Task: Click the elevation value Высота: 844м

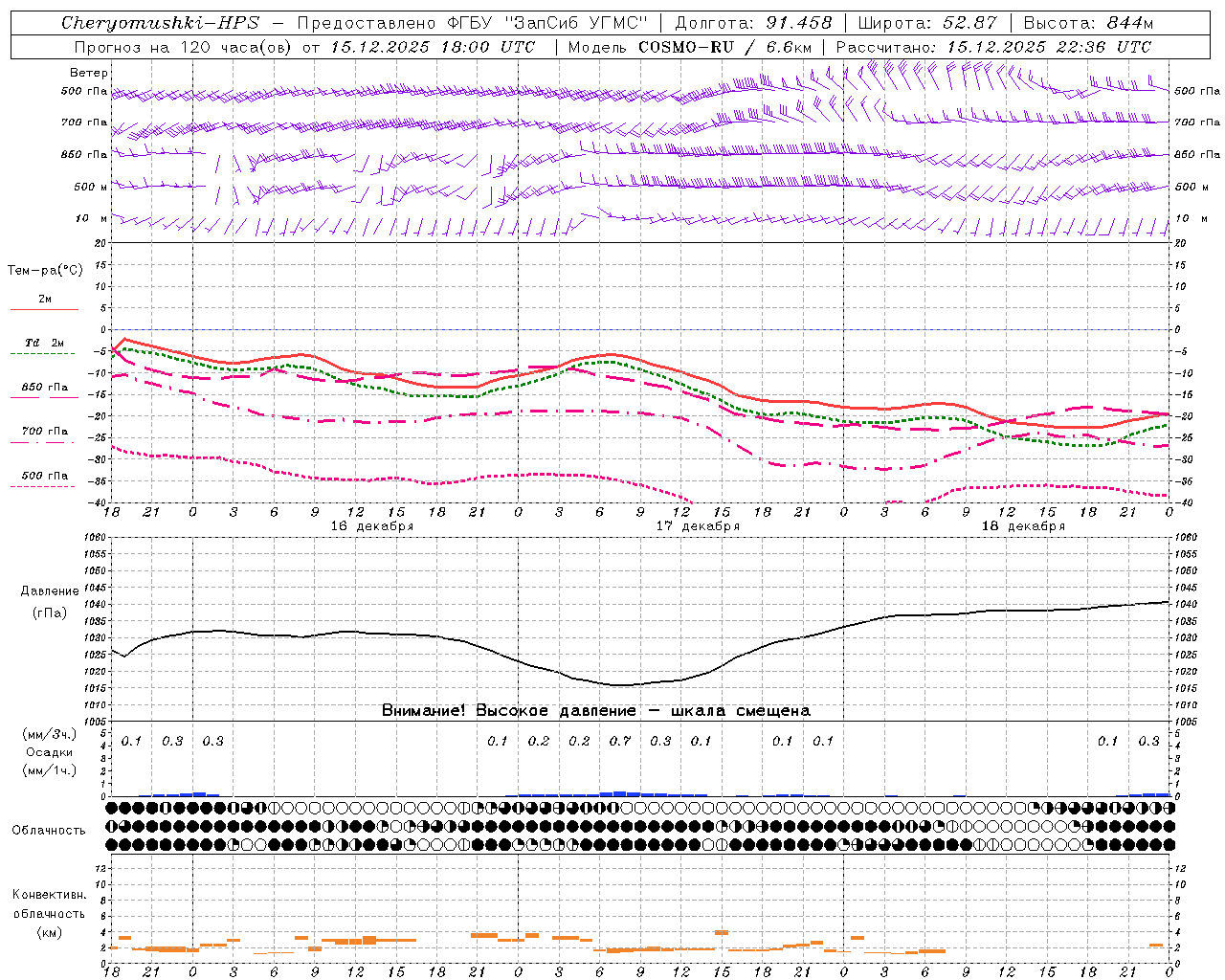Action: coord(1088,23)
